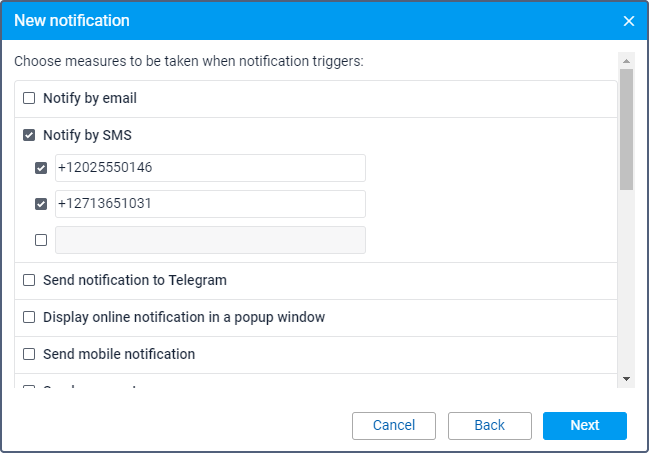
Task: Check the Send mobile notification box
Action: point(29,354)
